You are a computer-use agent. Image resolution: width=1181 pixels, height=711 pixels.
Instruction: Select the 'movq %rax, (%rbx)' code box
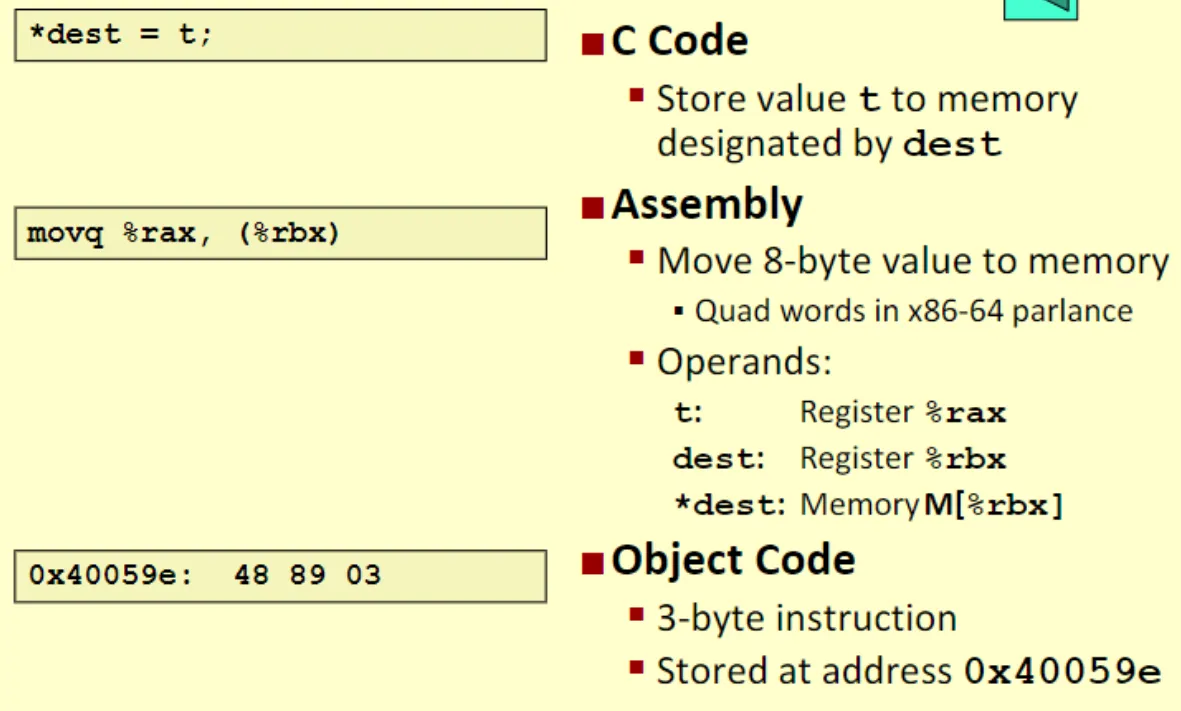280,234
